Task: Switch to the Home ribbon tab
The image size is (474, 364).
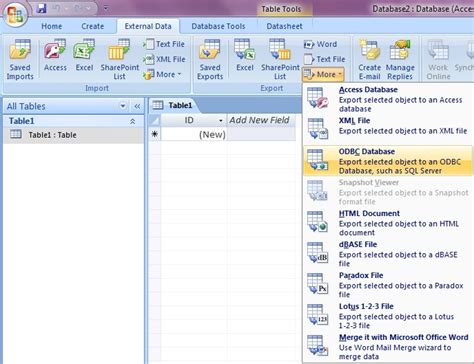Action: point(52,26)
